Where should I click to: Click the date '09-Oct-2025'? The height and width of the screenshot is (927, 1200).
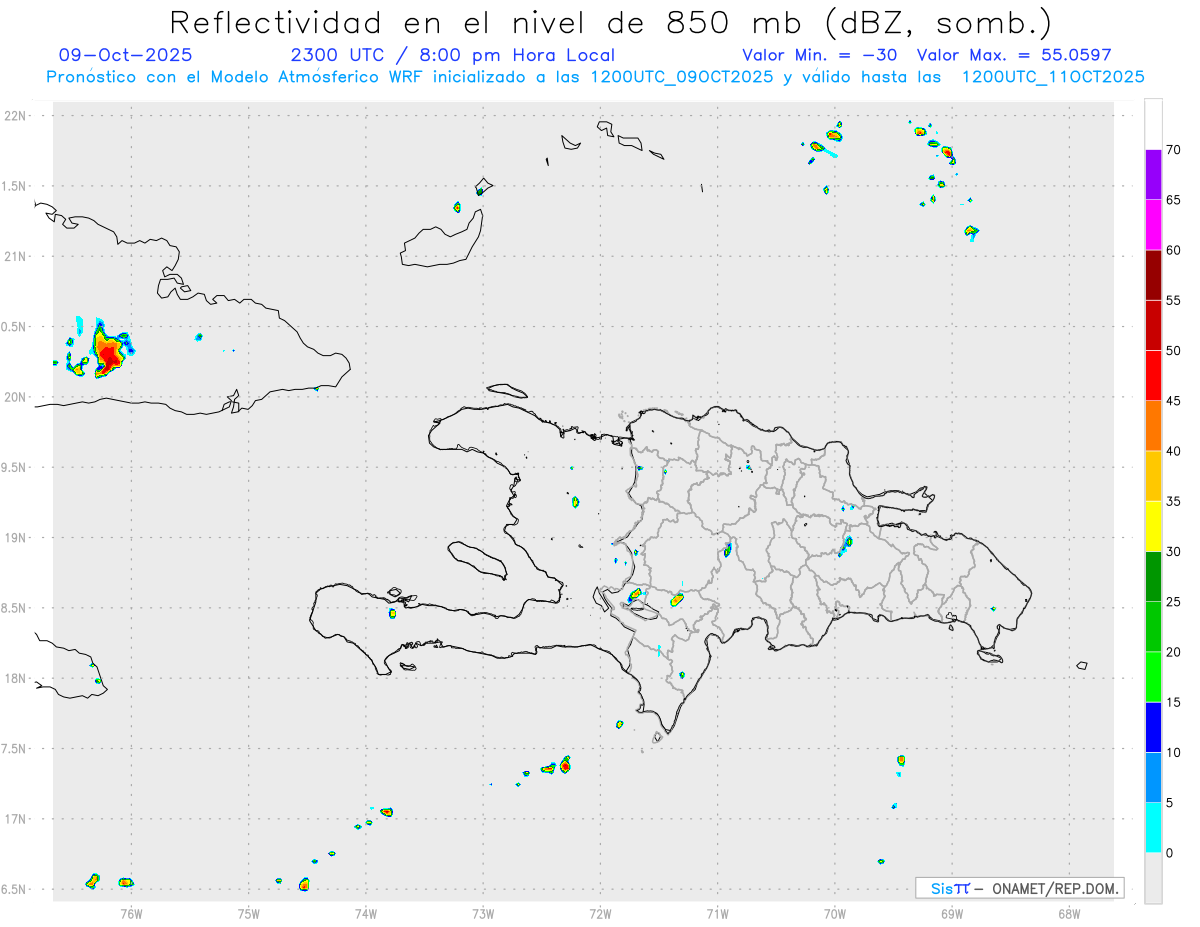tap(126, 56)
